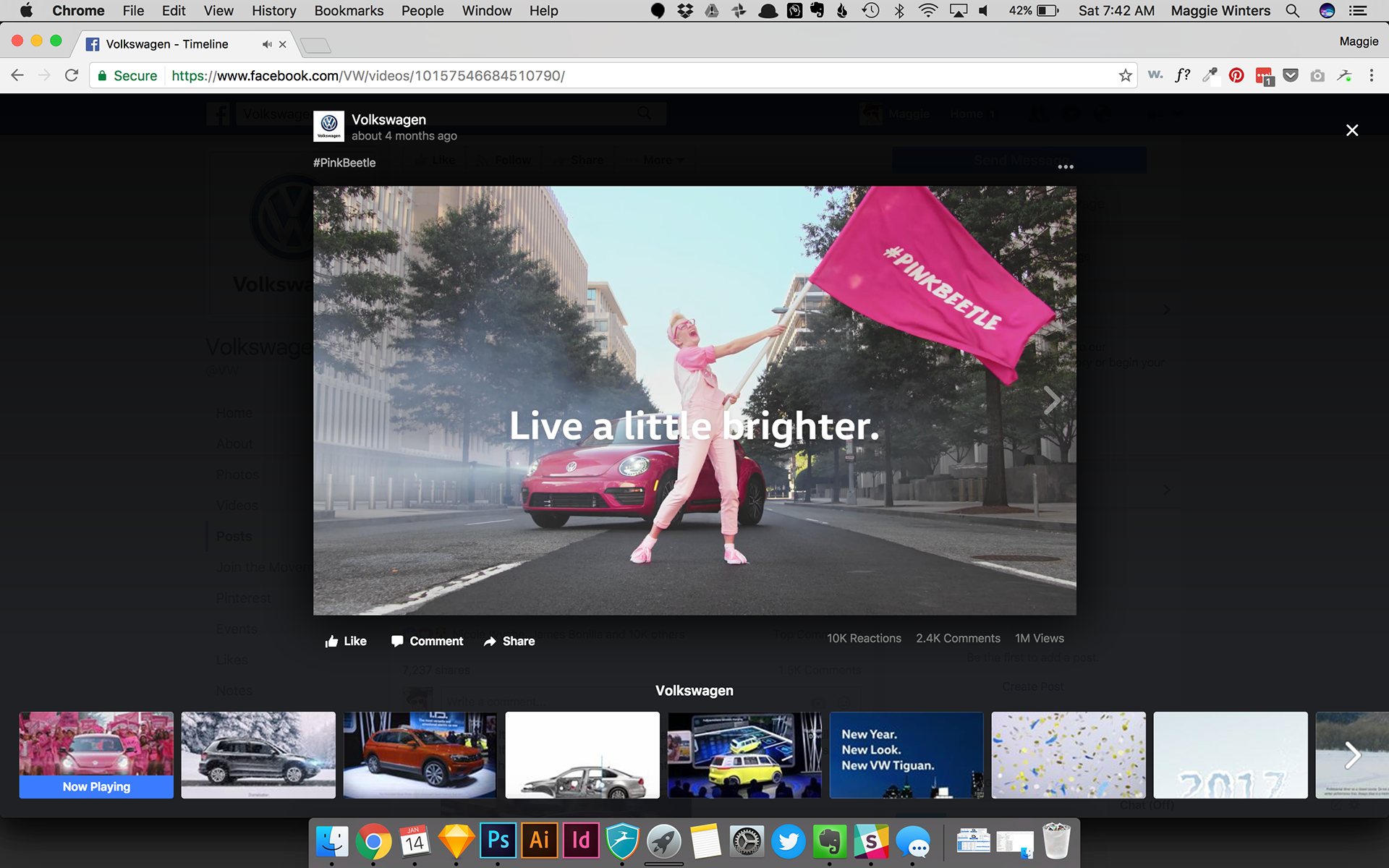Click the thumbs-up Like button
The height and width of the screenshot is (868, 1389).
(346, 641)
